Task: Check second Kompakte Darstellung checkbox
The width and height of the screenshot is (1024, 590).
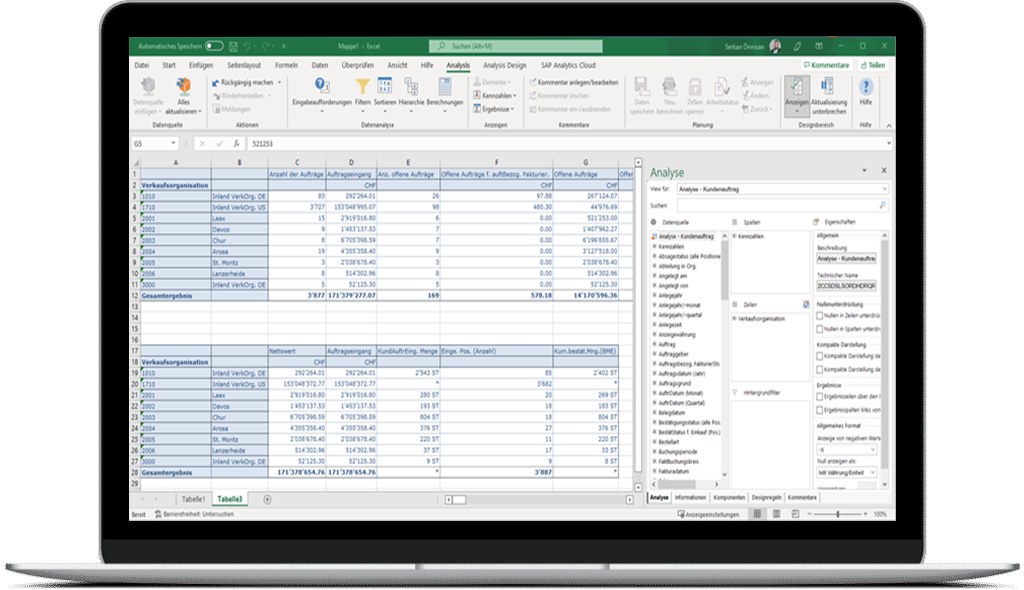Action: [x=820, y=370]
